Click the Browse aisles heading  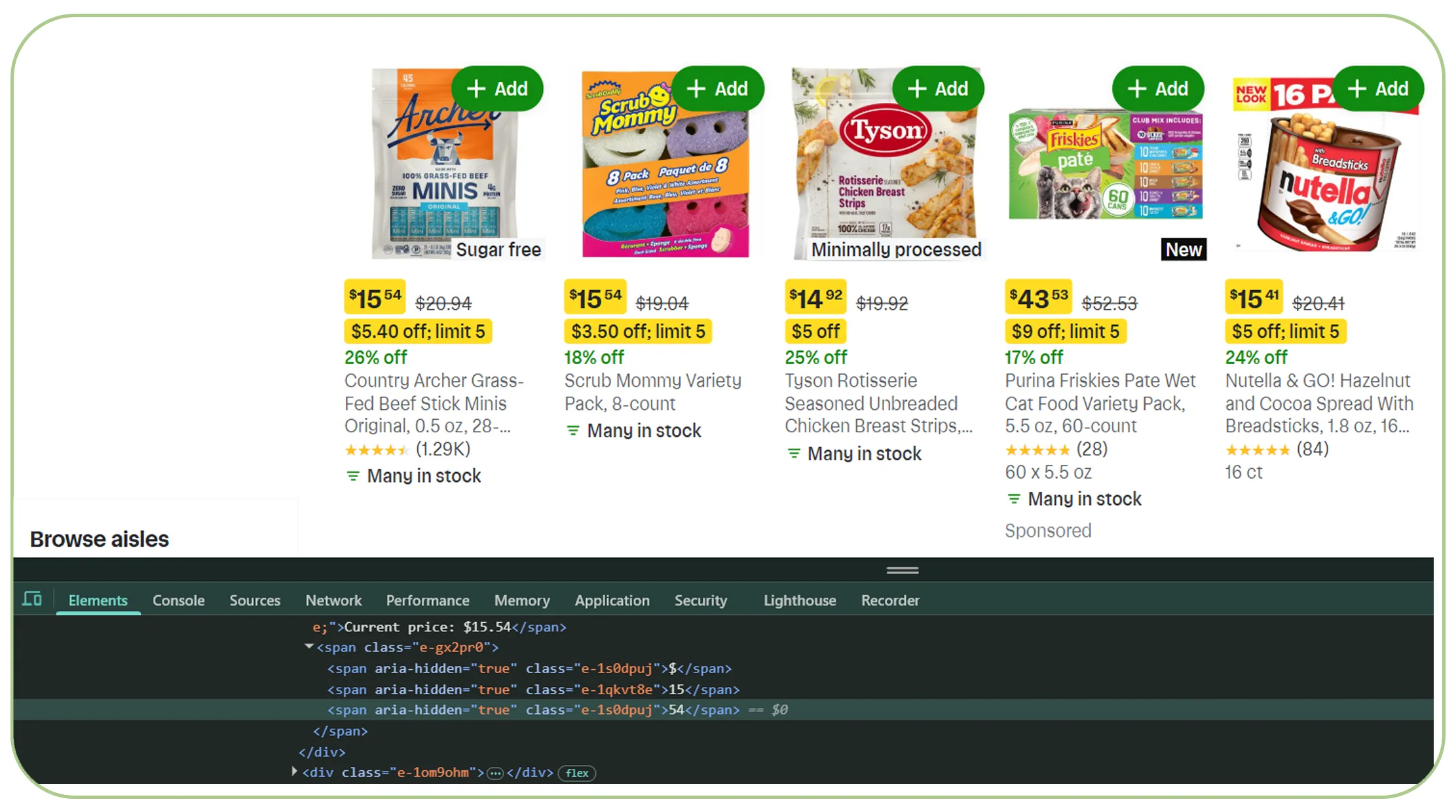(100, 539)
